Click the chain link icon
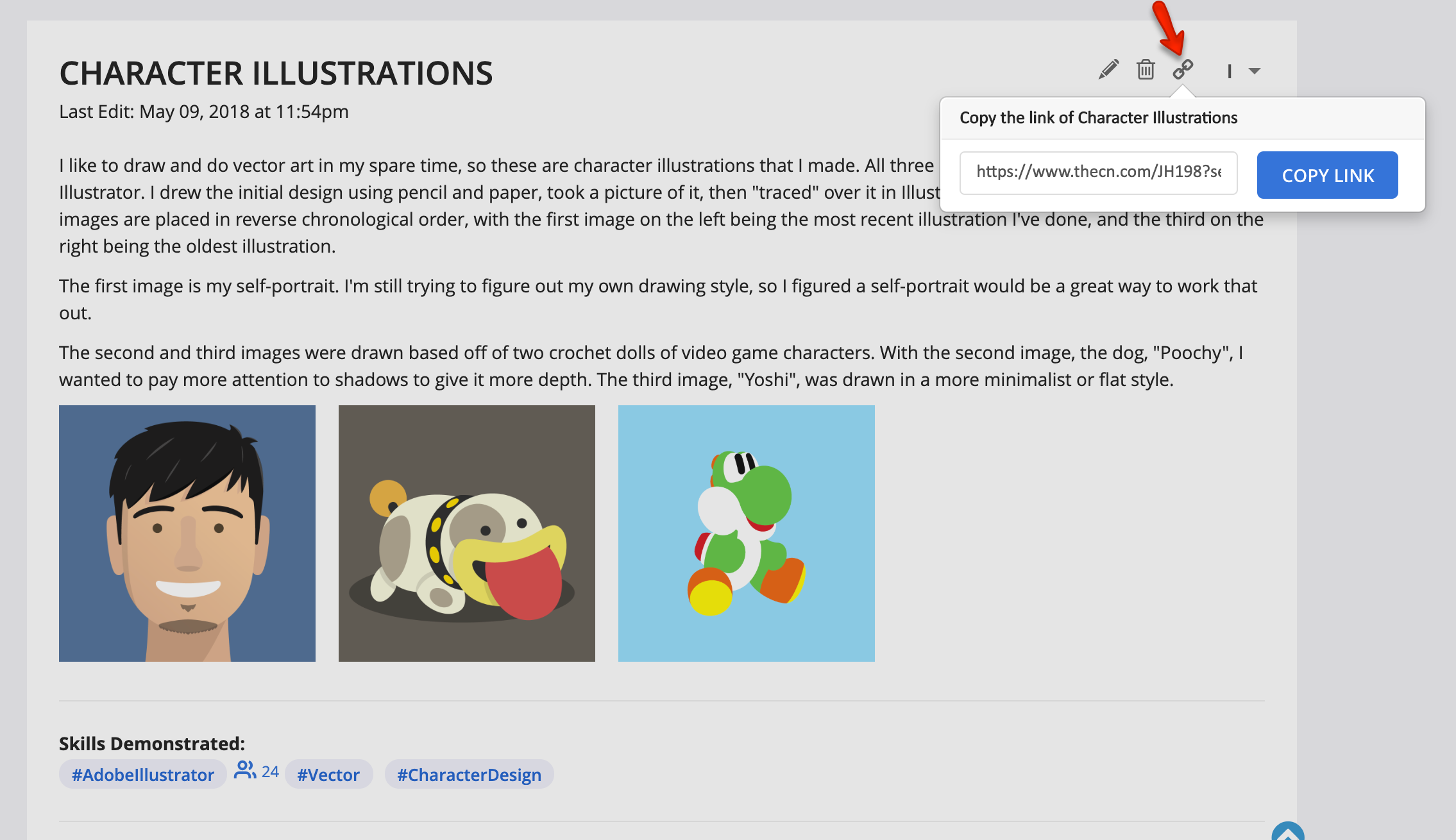1456x840 pixels. [x=1183, y=69]
